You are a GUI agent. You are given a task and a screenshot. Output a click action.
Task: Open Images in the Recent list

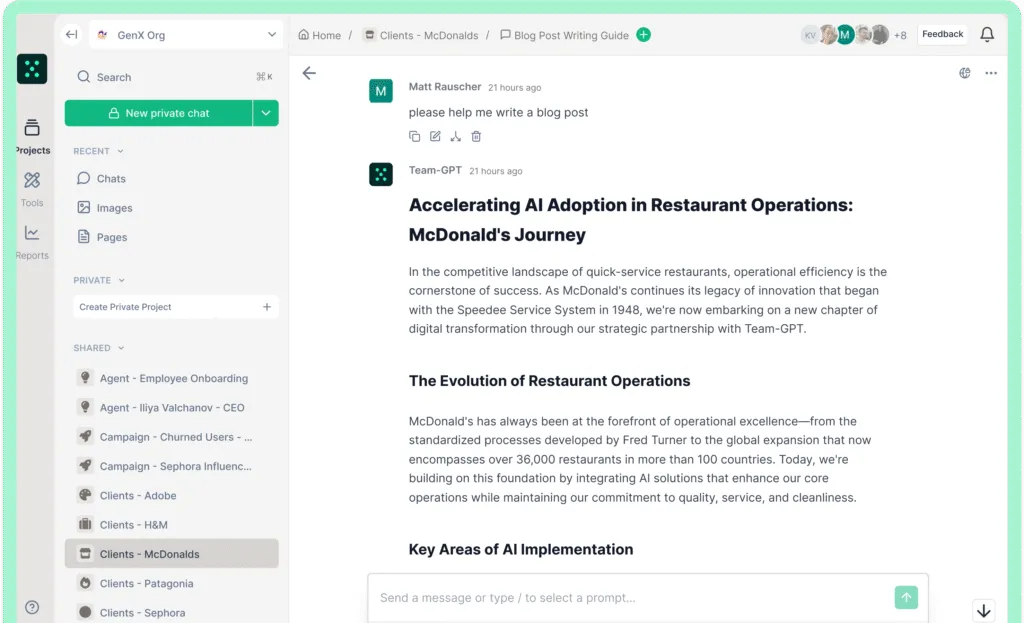pos(105,208)
